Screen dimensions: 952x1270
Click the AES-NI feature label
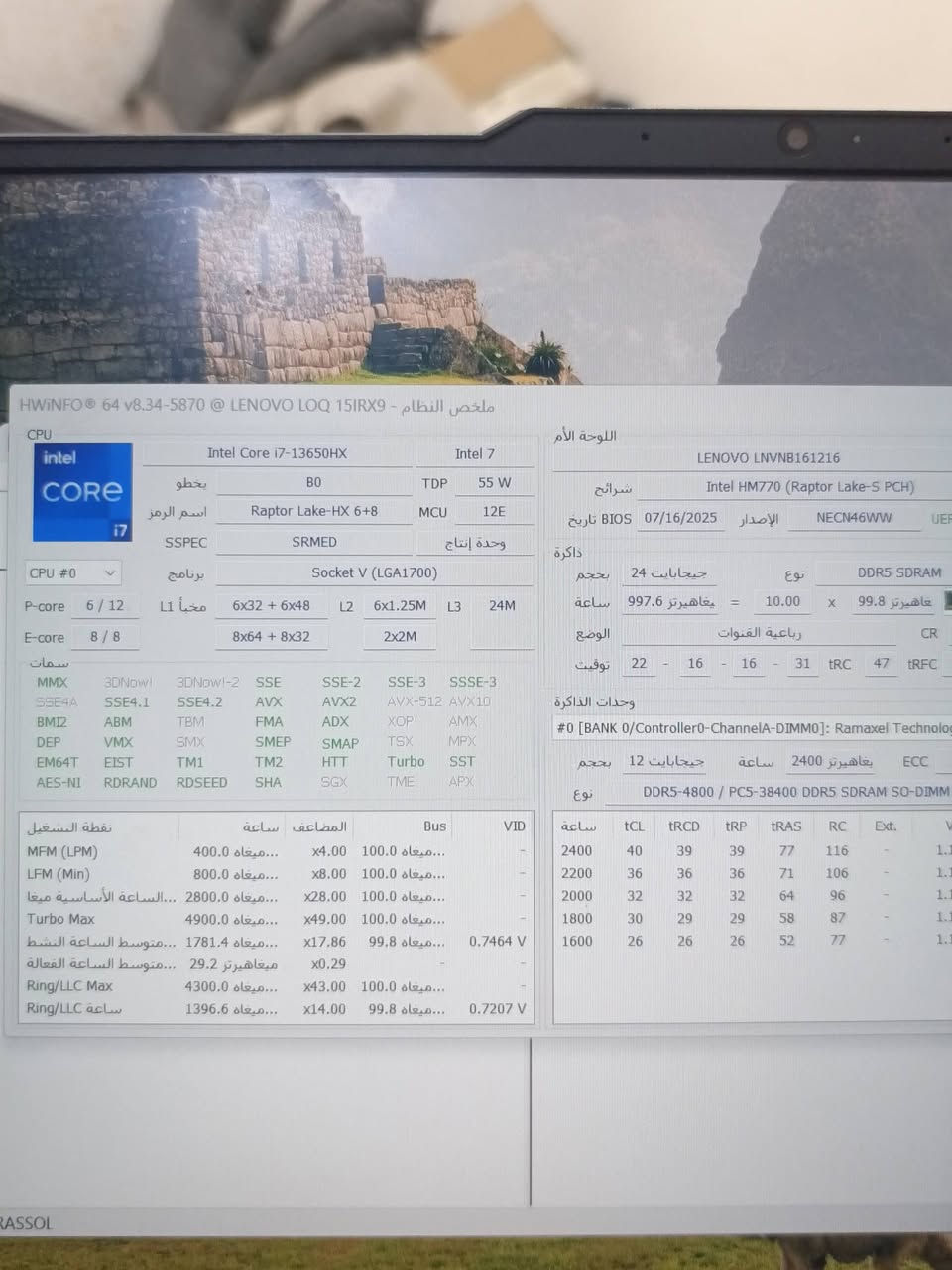(59, 783)
